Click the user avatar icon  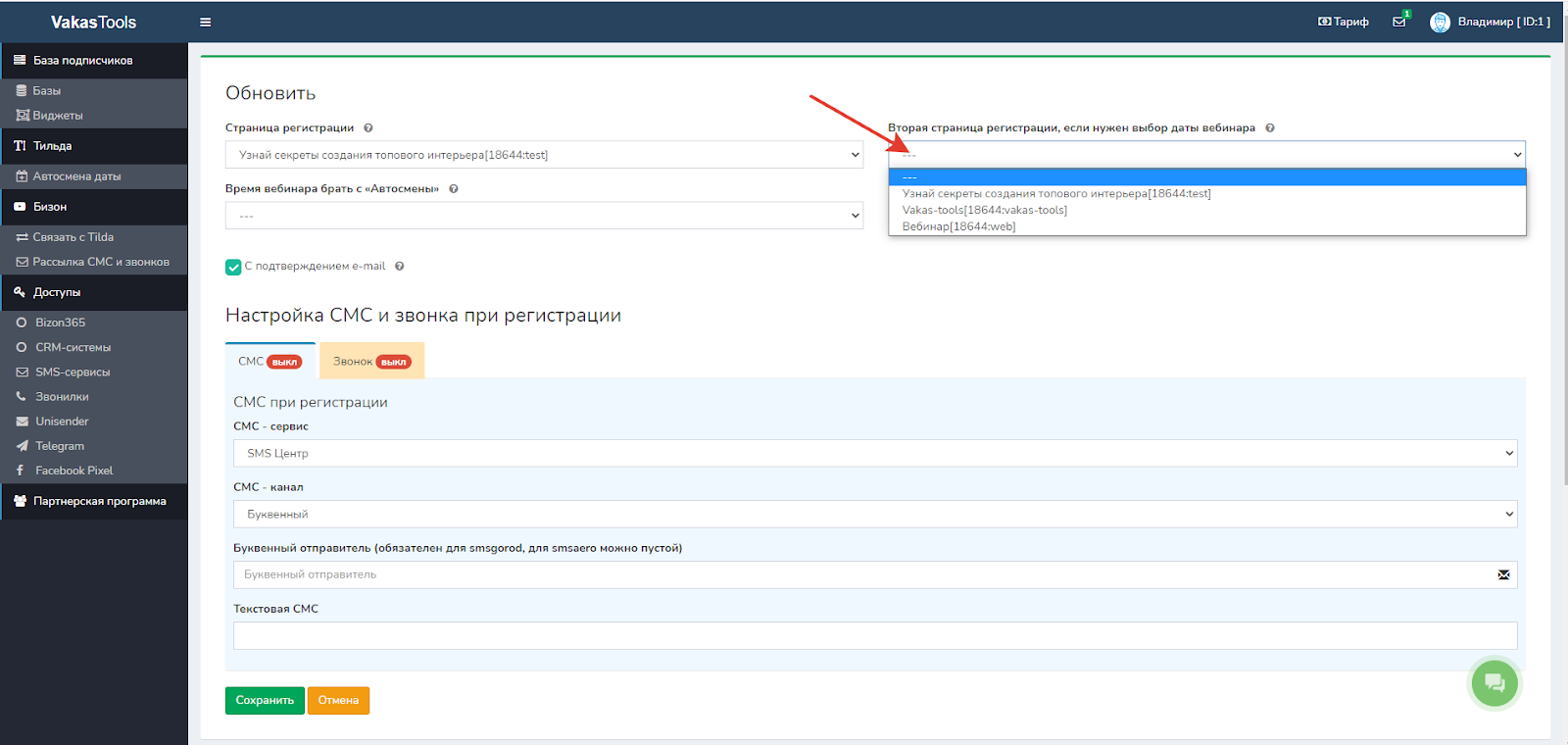click(x=1439, y=22)
